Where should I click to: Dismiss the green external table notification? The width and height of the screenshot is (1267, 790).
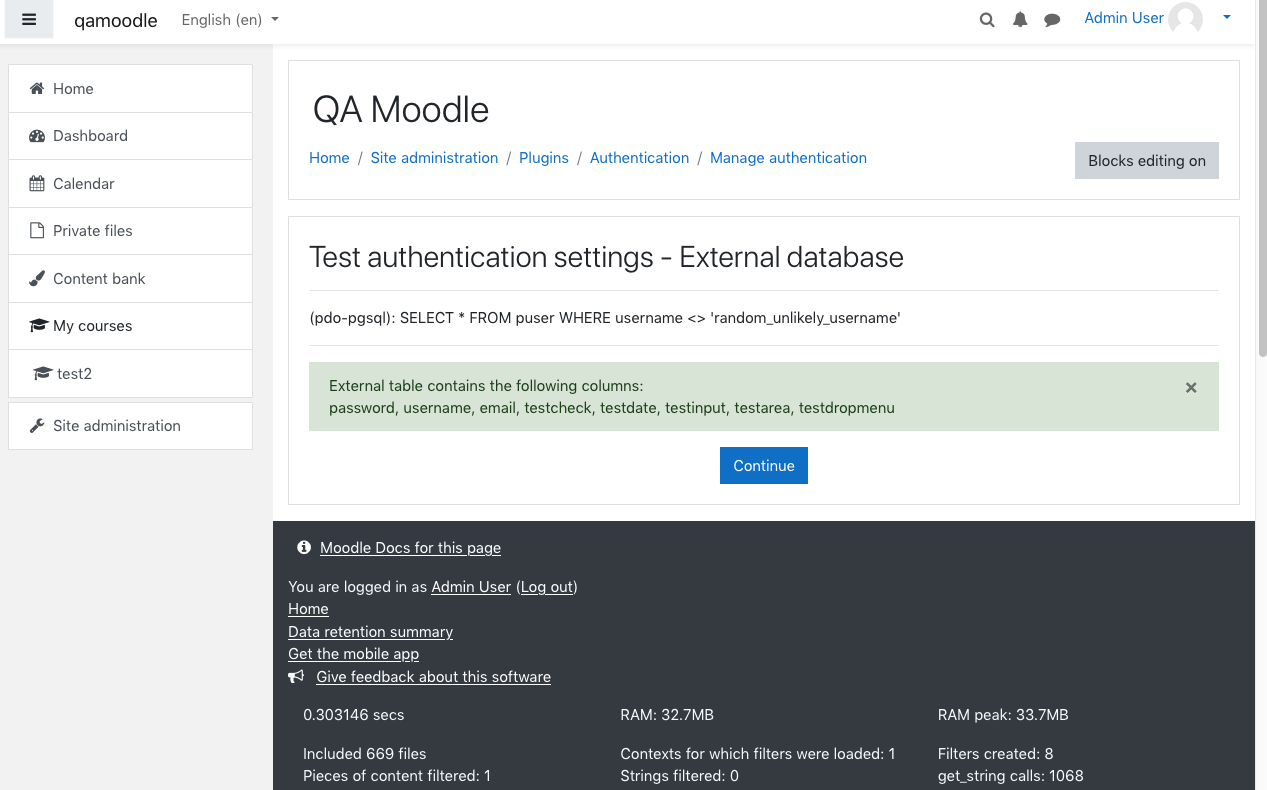pos(1191,387)
